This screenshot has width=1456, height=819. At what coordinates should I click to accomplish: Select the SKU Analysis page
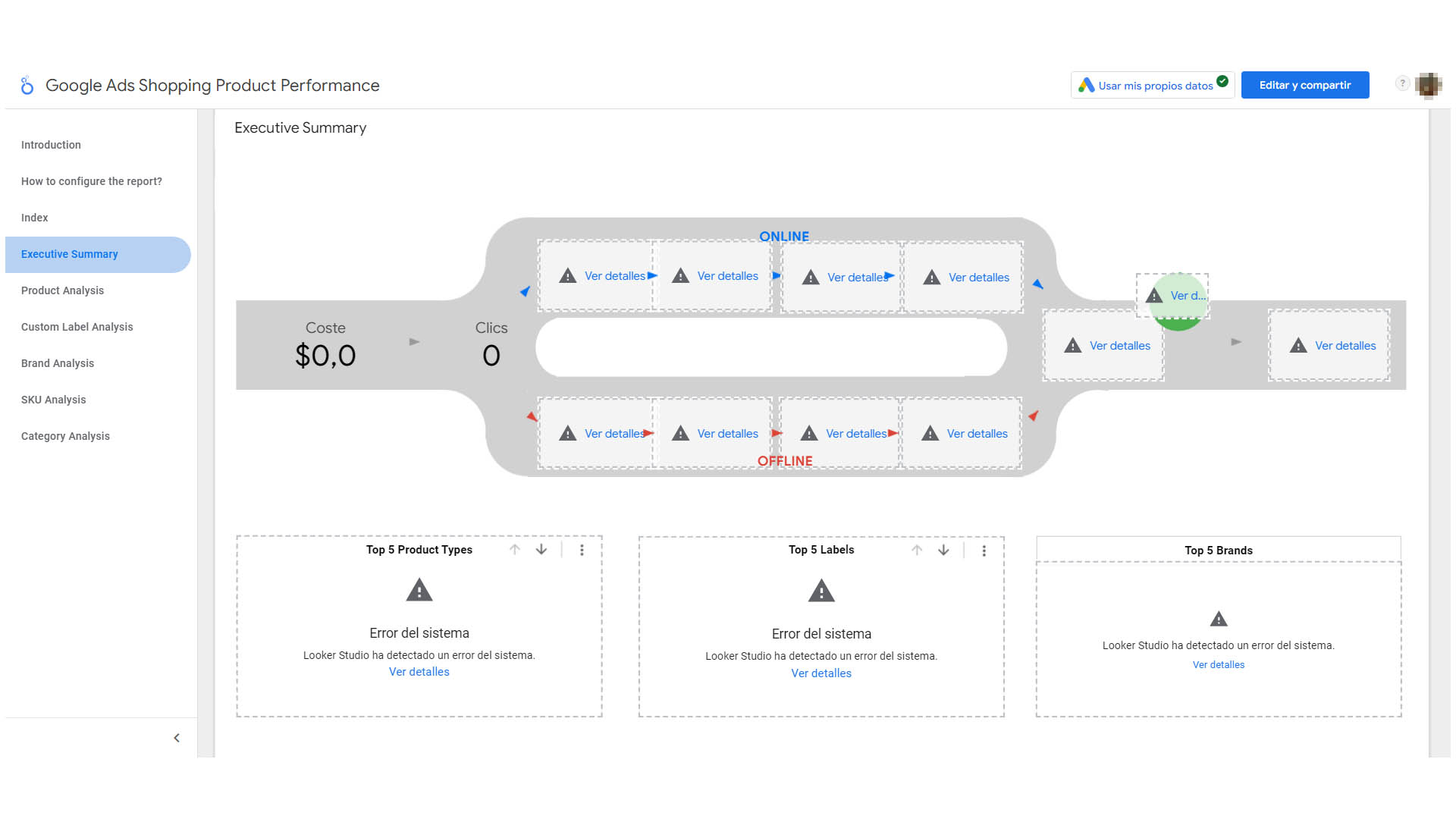click(x=53, y=400)
